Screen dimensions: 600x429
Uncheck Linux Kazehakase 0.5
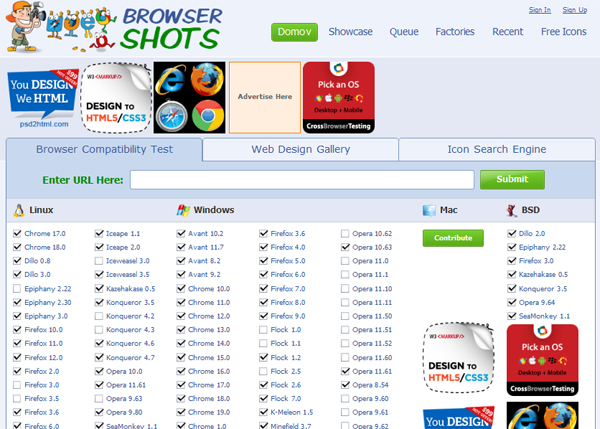[99, 289]
